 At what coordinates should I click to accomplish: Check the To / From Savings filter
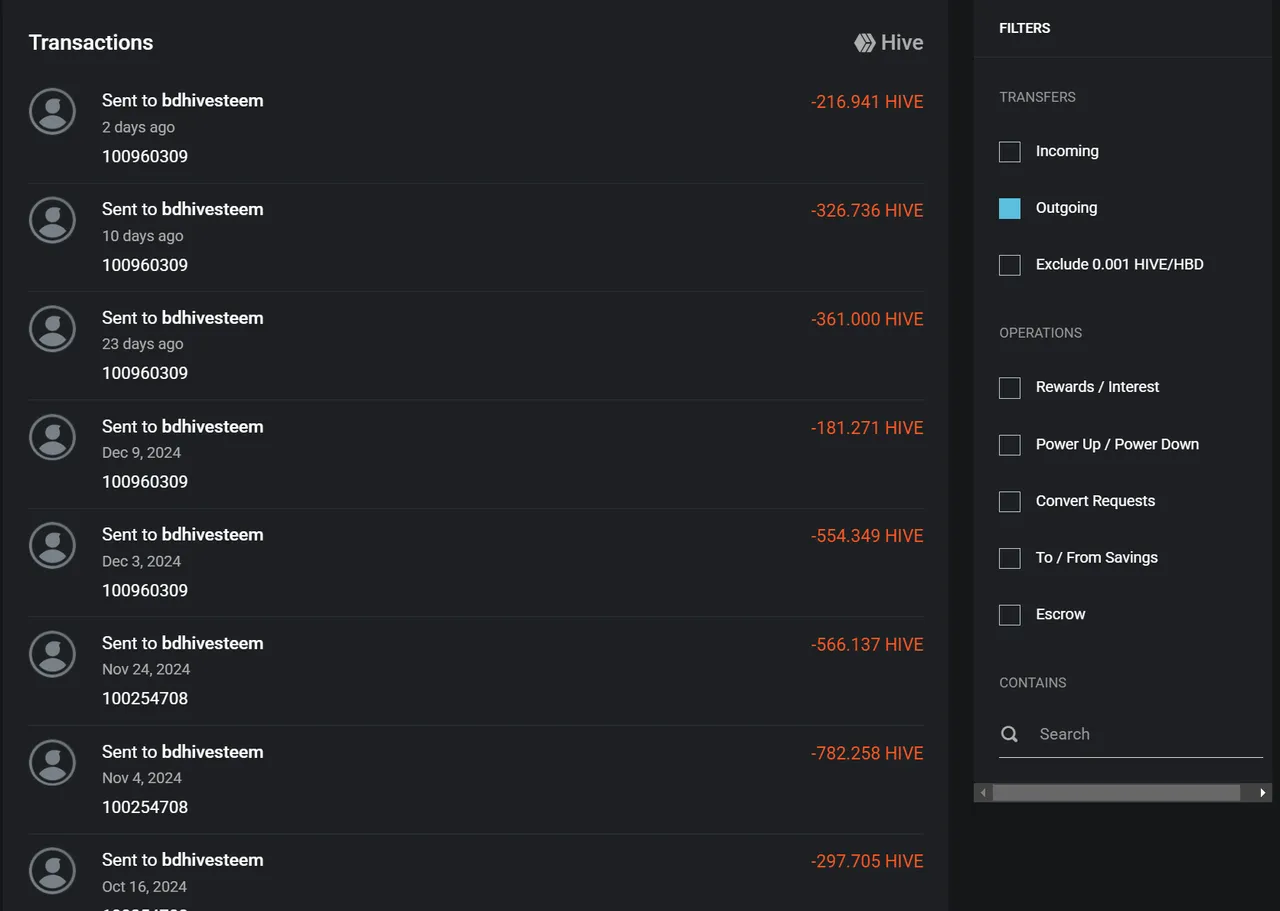click(x=1010, y=558)
